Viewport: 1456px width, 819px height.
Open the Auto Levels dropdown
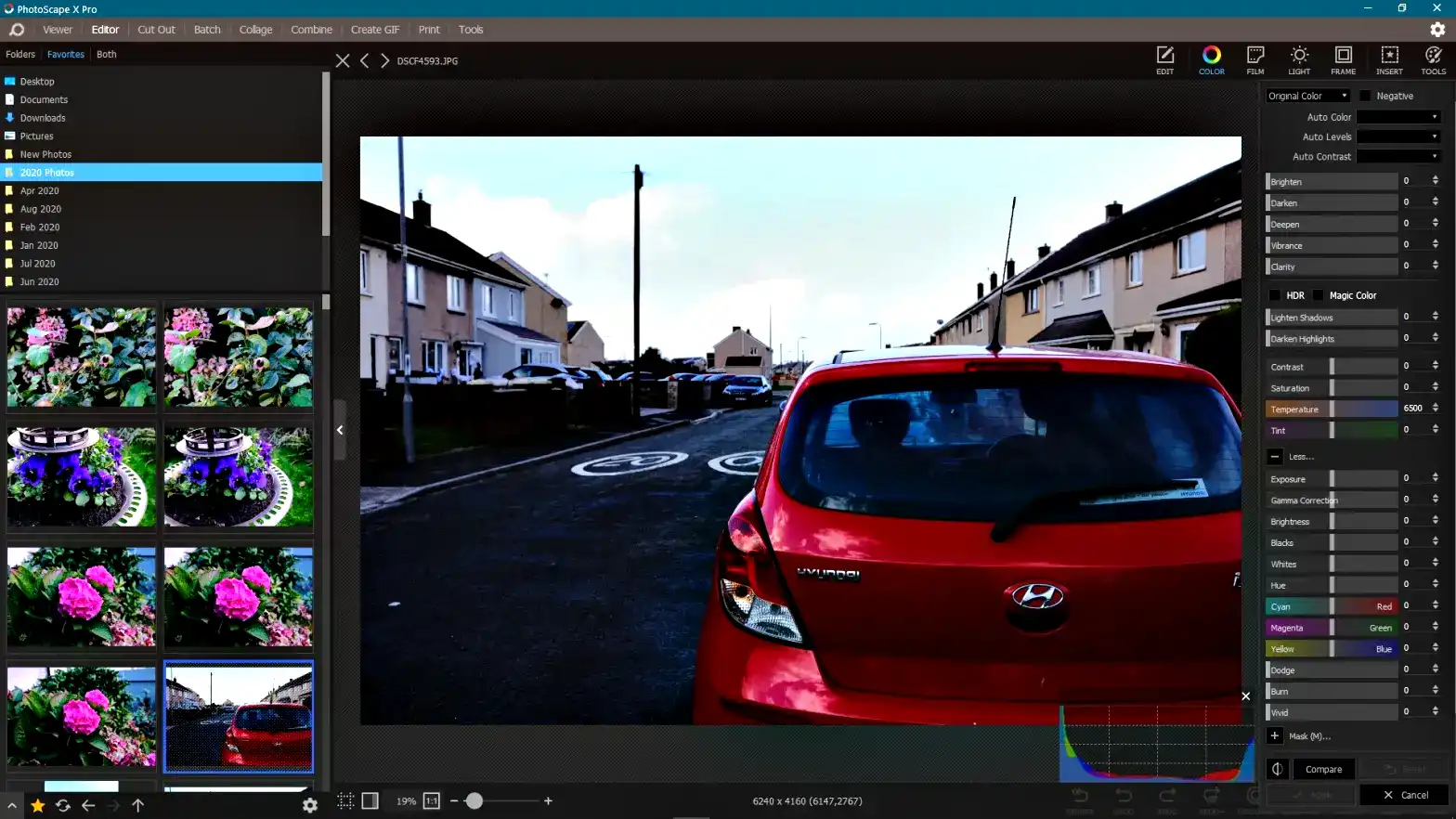pyautogui.click(x=1398, y=136)
